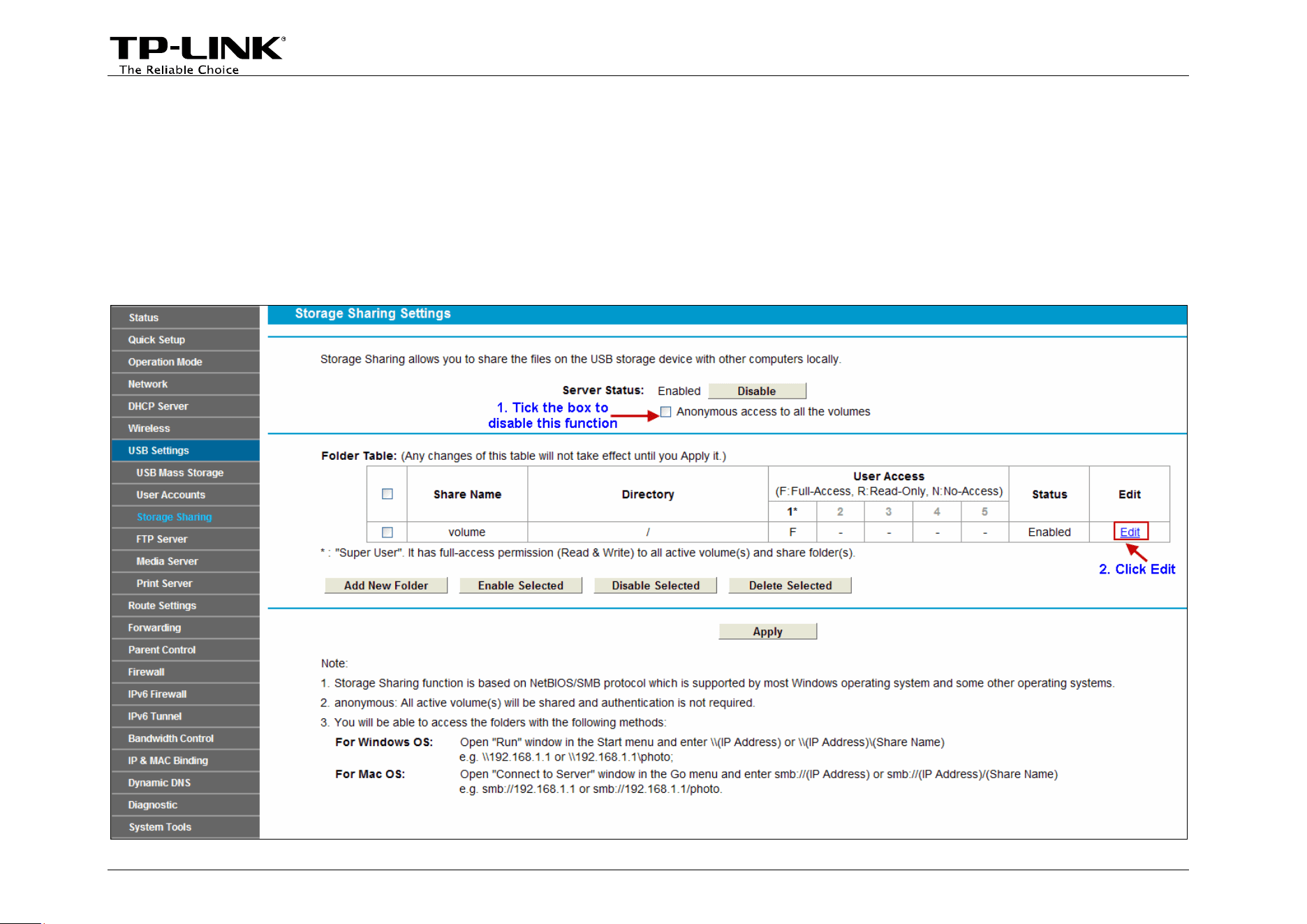Screen dimensions: 1307x924
Task: Click the Enable Selected button
Action: 521,586
